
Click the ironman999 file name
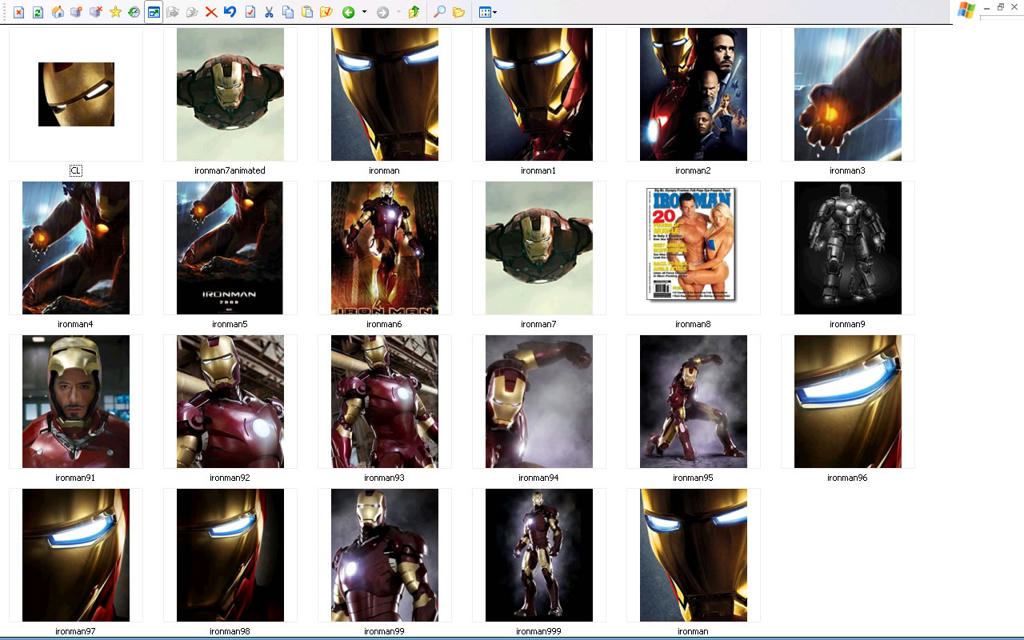click(538, 631)
